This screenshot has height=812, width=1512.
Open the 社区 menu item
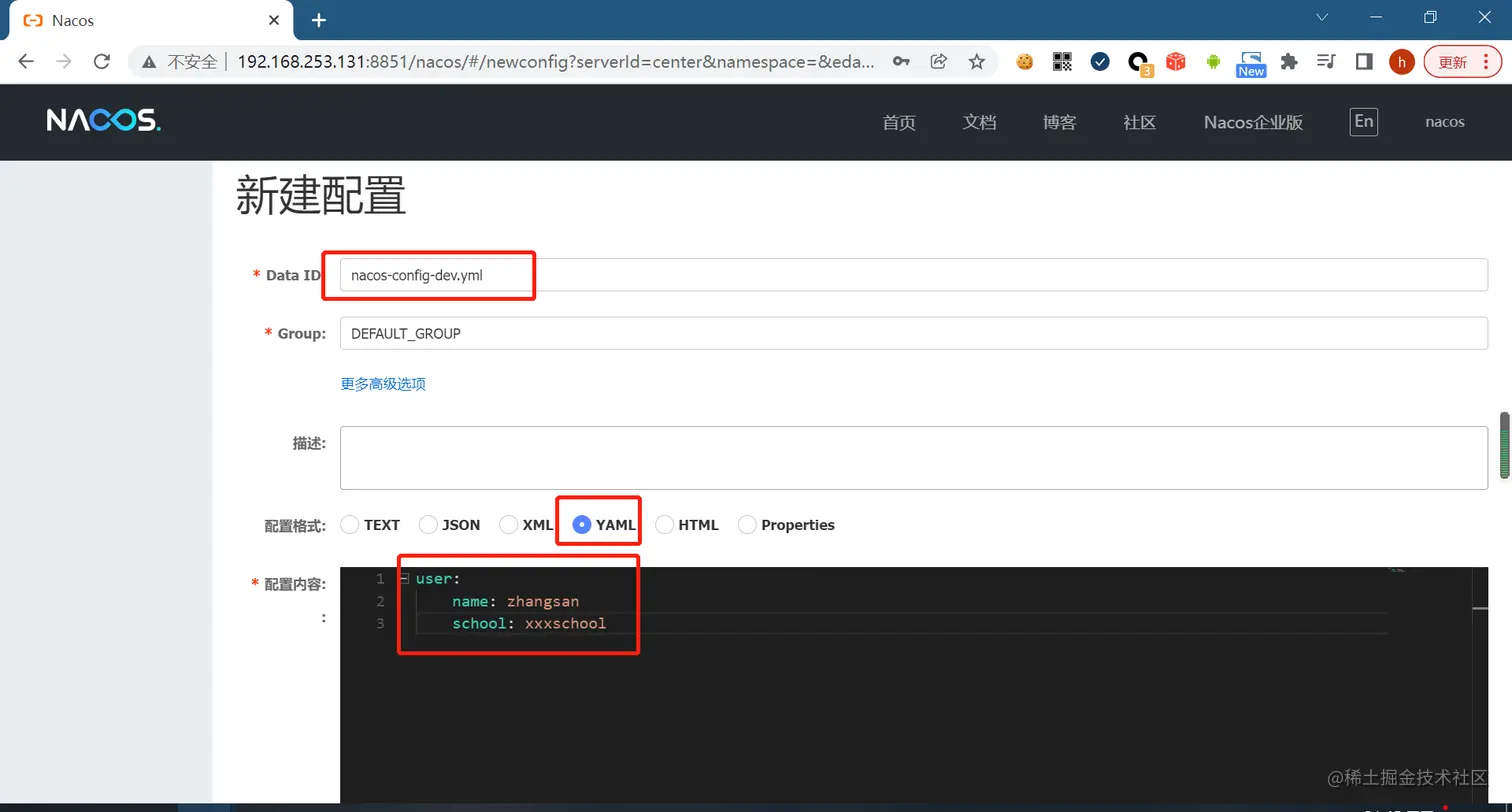(x=1139, y=122)
